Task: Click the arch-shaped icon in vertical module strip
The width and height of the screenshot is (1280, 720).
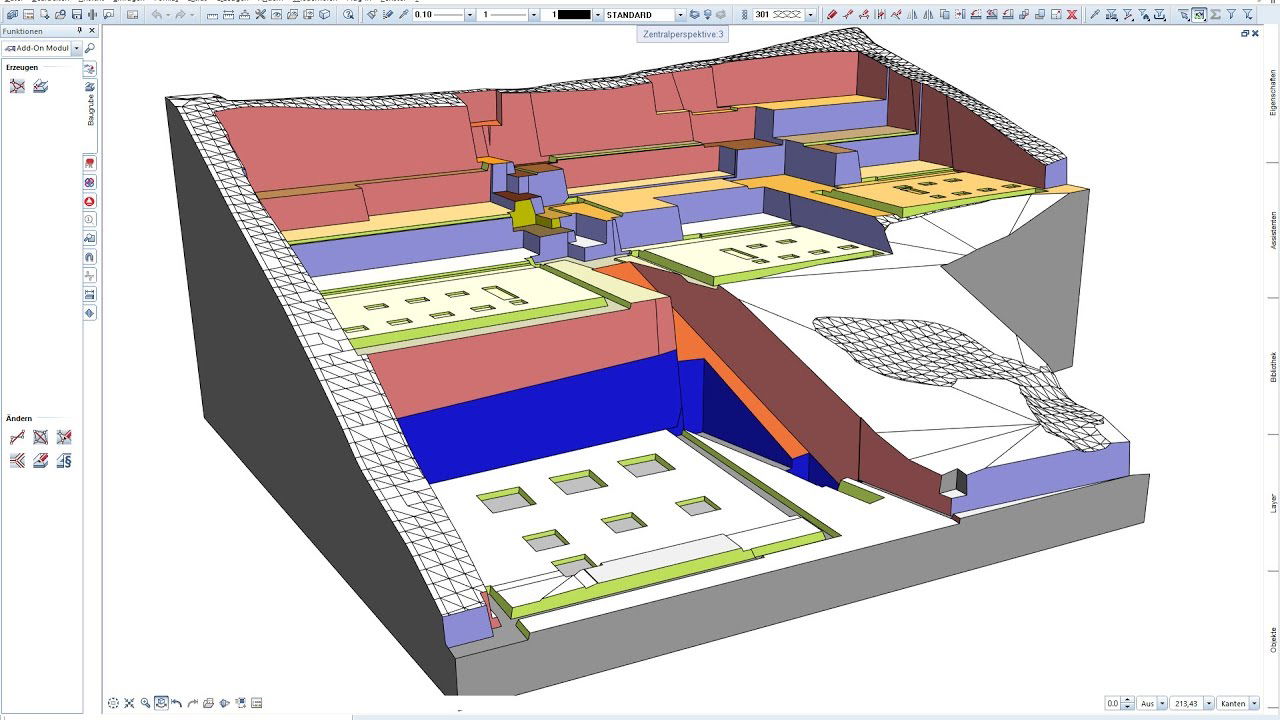Action: point(90,257)
